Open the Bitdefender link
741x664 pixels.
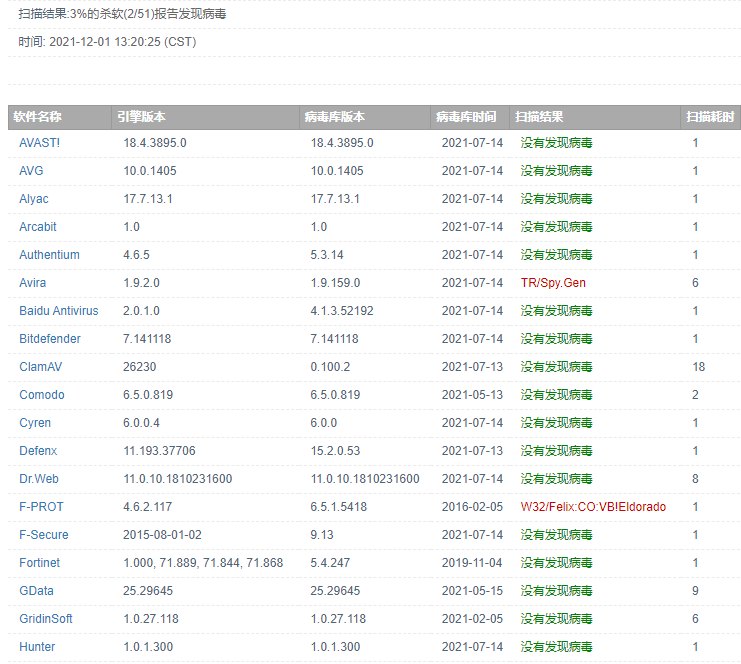pyautogui.click(x=50, y=339)
